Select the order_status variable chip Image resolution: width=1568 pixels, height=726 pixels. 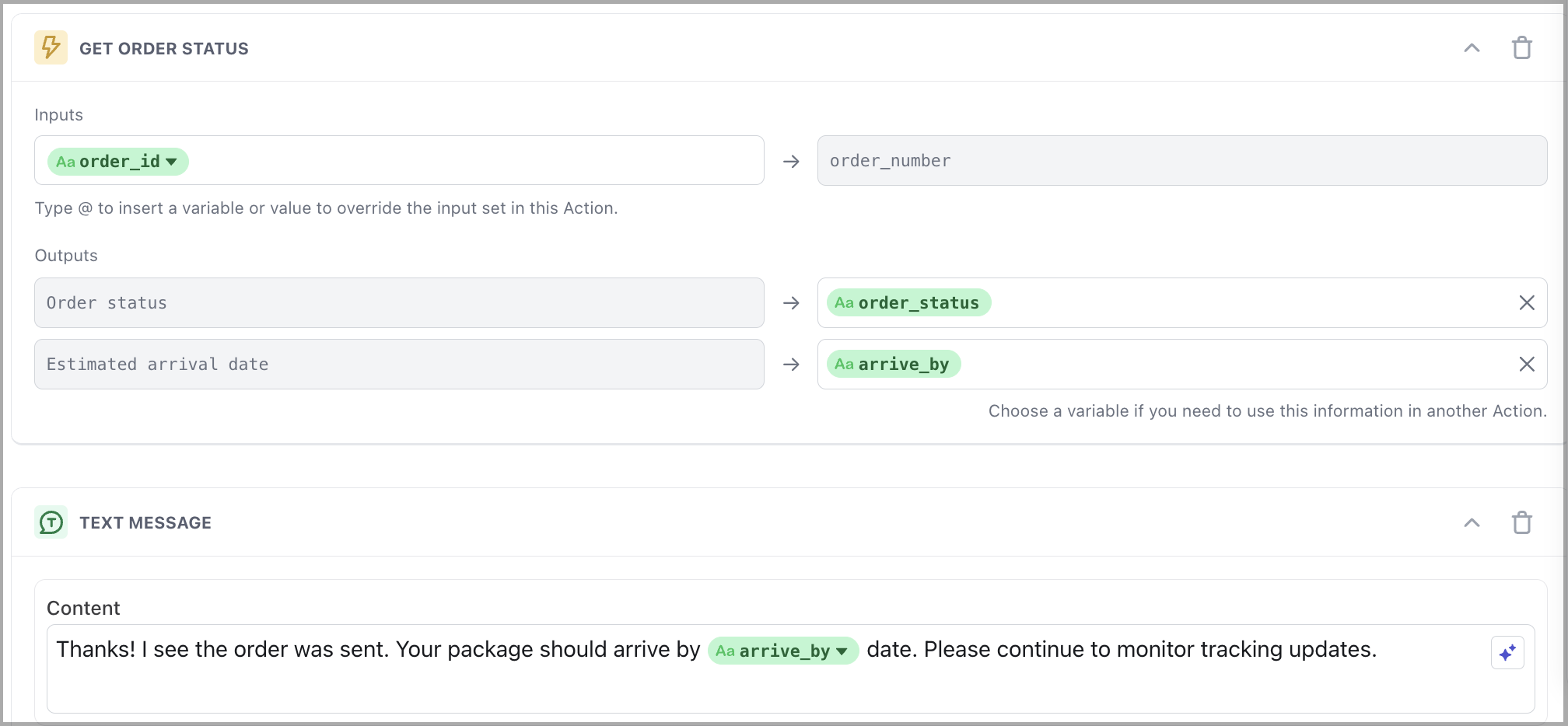(x=908, y=303)
